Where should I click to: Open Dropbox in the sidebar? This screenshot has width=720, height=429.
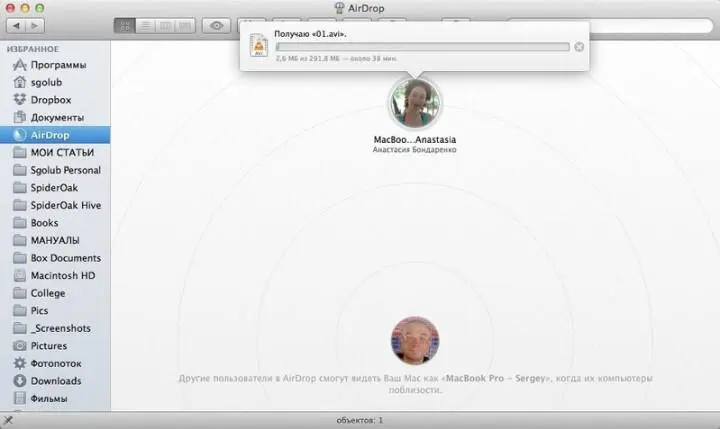click(x=55, y=100)
